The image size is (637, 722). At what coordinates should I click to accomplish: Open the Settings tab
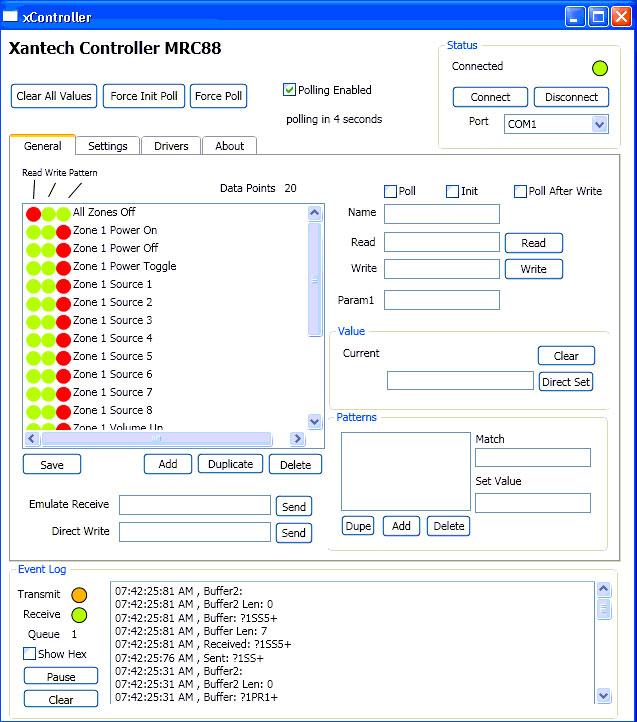[x=108, y=146]
